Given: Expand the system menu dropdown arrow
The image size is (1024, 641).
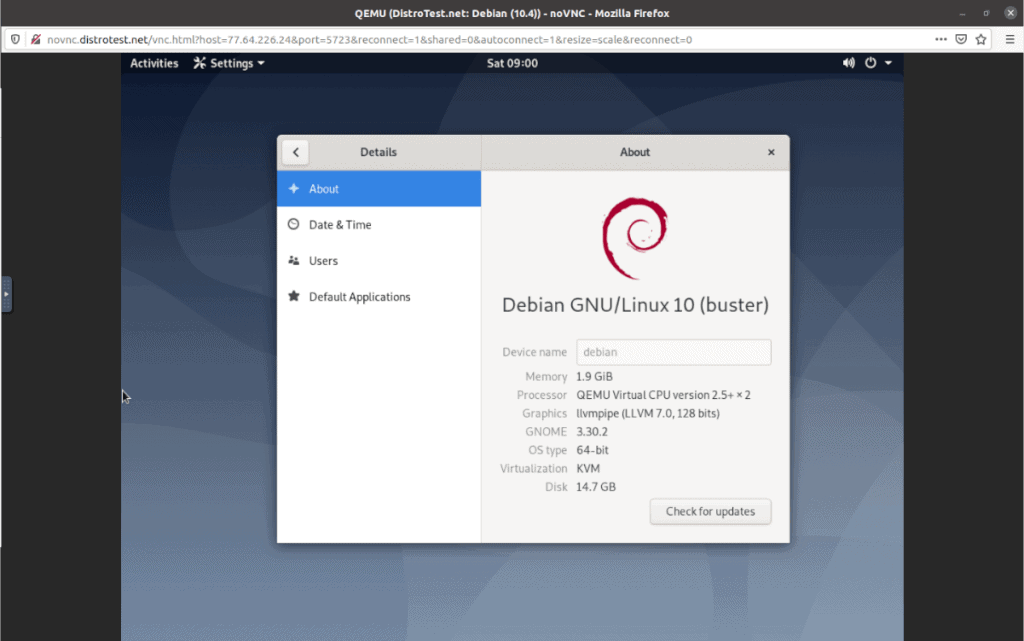Looking at the screenshot, I should pos(888,63).
